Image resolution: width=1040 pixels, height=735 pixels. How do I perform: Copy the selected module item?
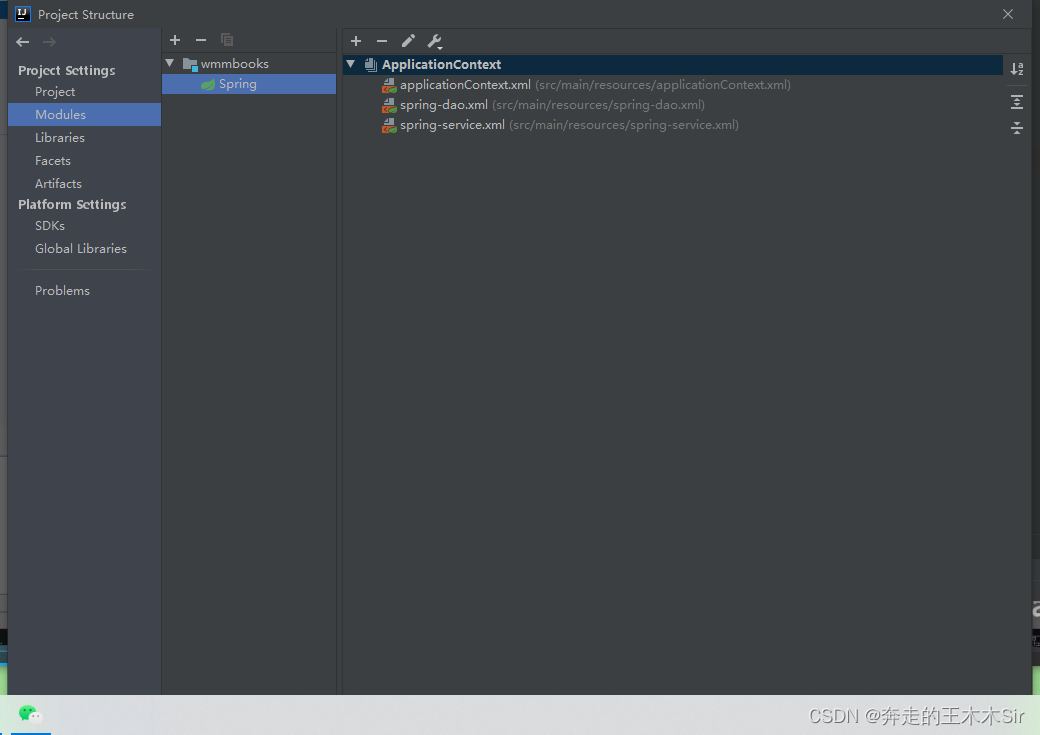coord(227,40)
